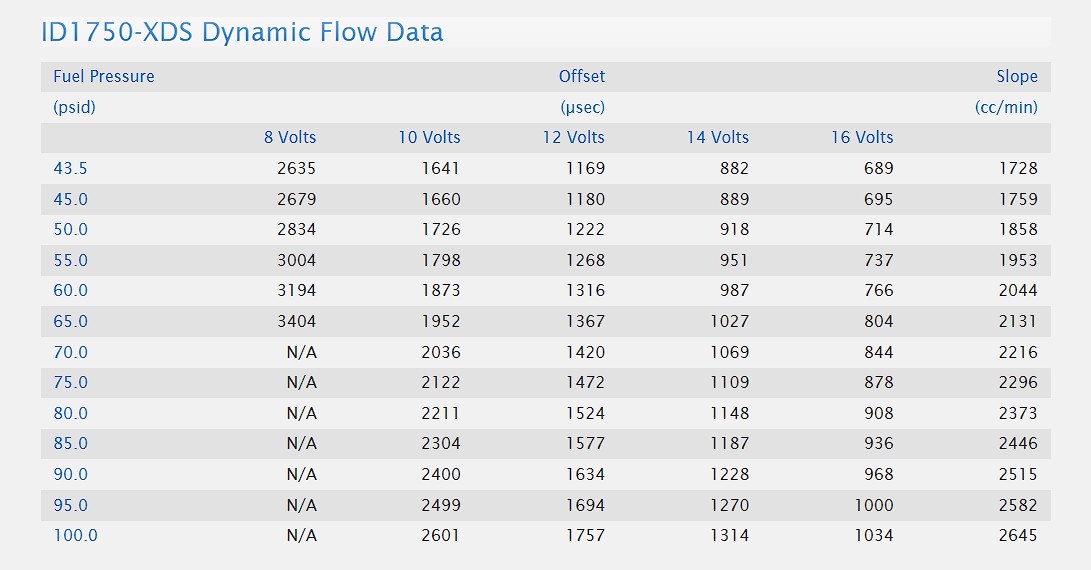Click the 16 Volts column header

tap(862, 137)
